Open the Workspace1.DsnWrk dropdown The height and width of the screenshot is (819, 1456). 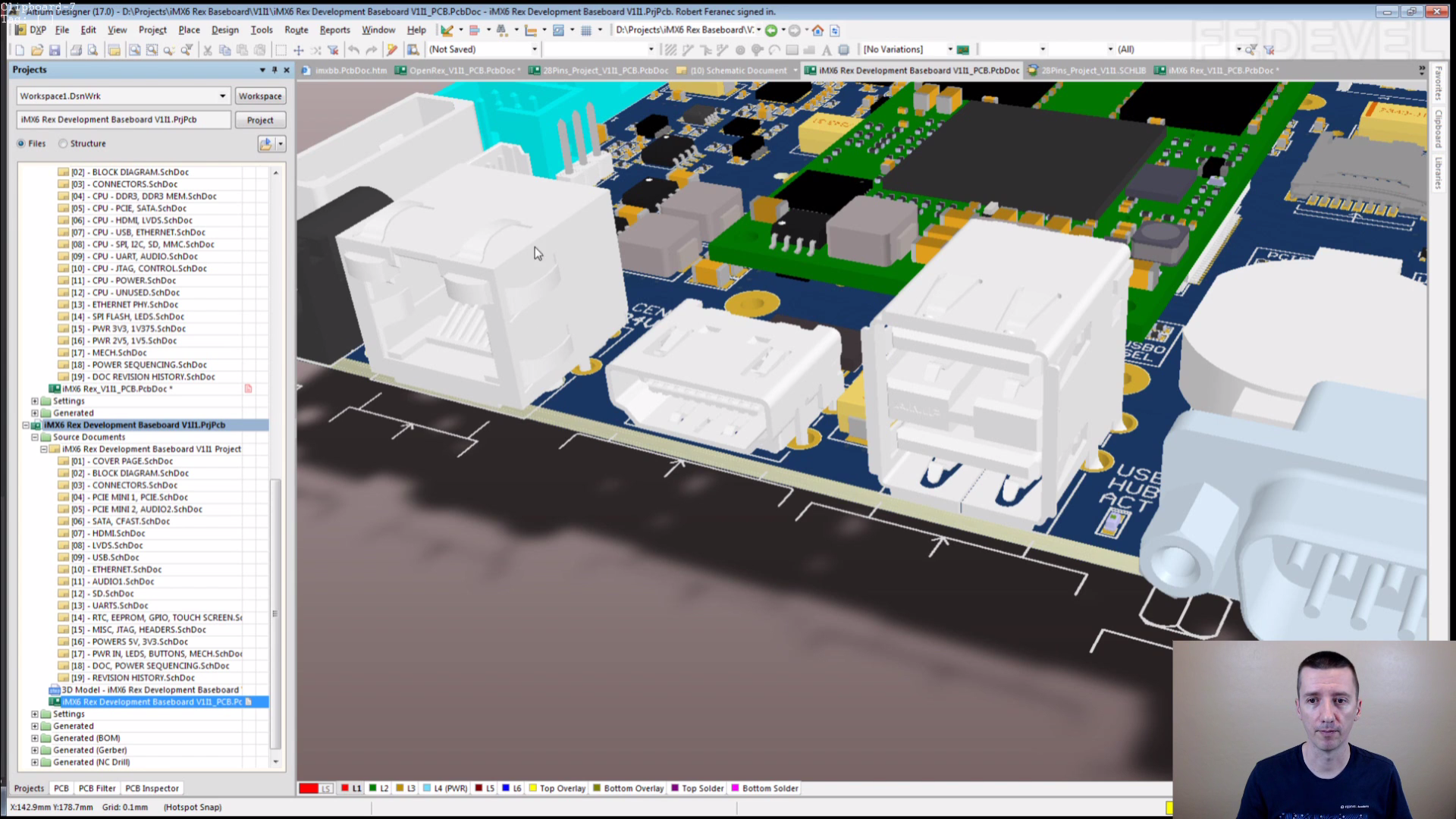click(222, 96)
